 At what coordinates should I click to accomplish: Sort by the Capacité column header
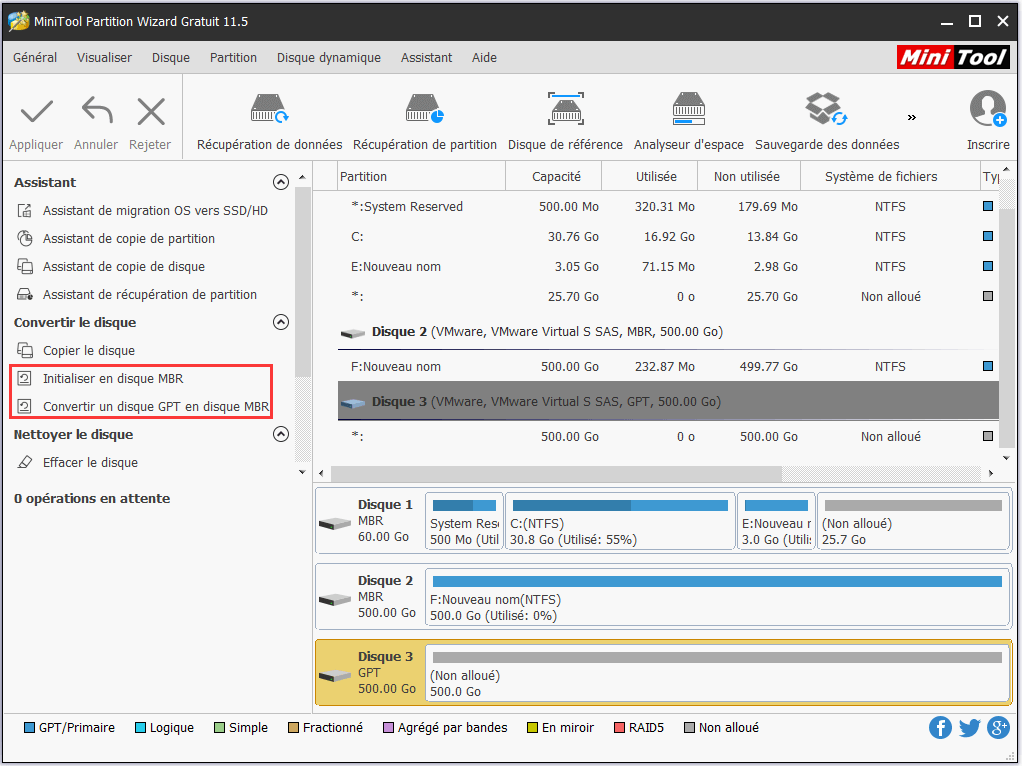[x=554, y=177]
